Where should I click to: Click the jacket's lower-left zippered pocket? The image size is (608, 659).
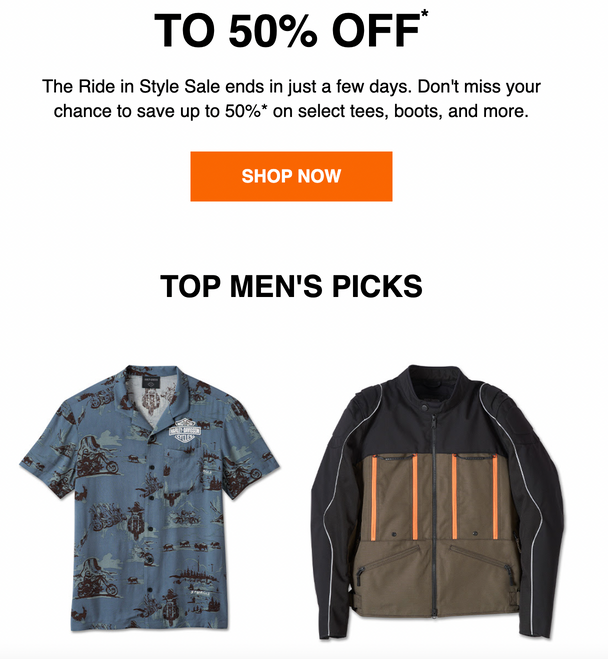click(387, 565)
